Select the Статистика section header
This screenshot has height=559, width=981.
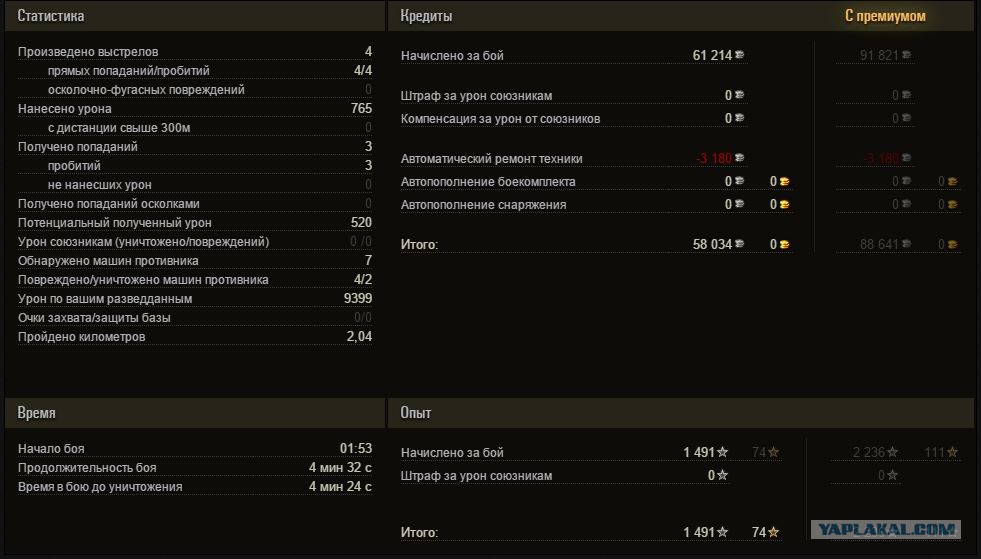coord(51,16)
